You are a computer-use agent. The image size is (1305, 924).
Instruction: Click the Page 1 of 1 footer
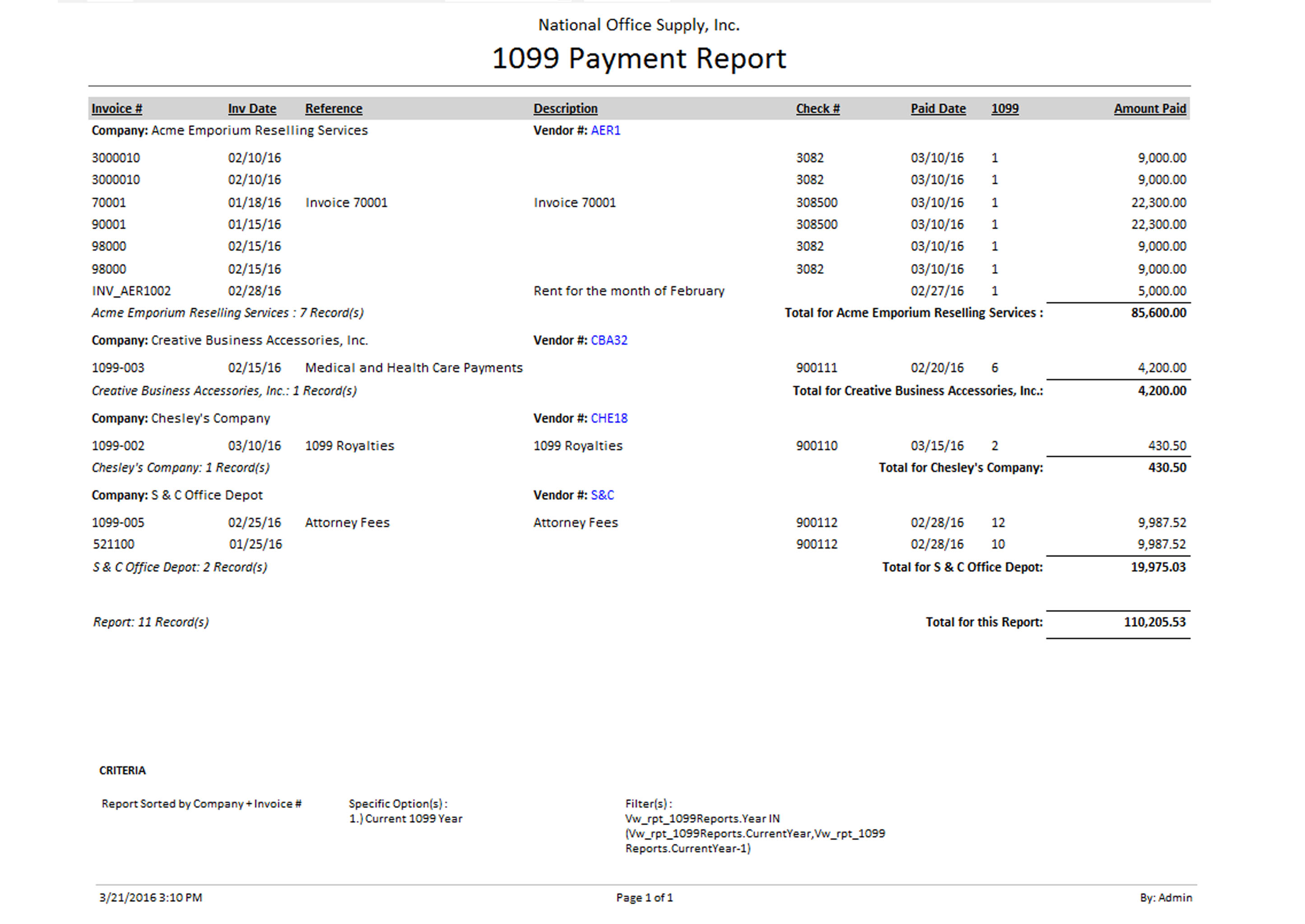click(644, 897)
